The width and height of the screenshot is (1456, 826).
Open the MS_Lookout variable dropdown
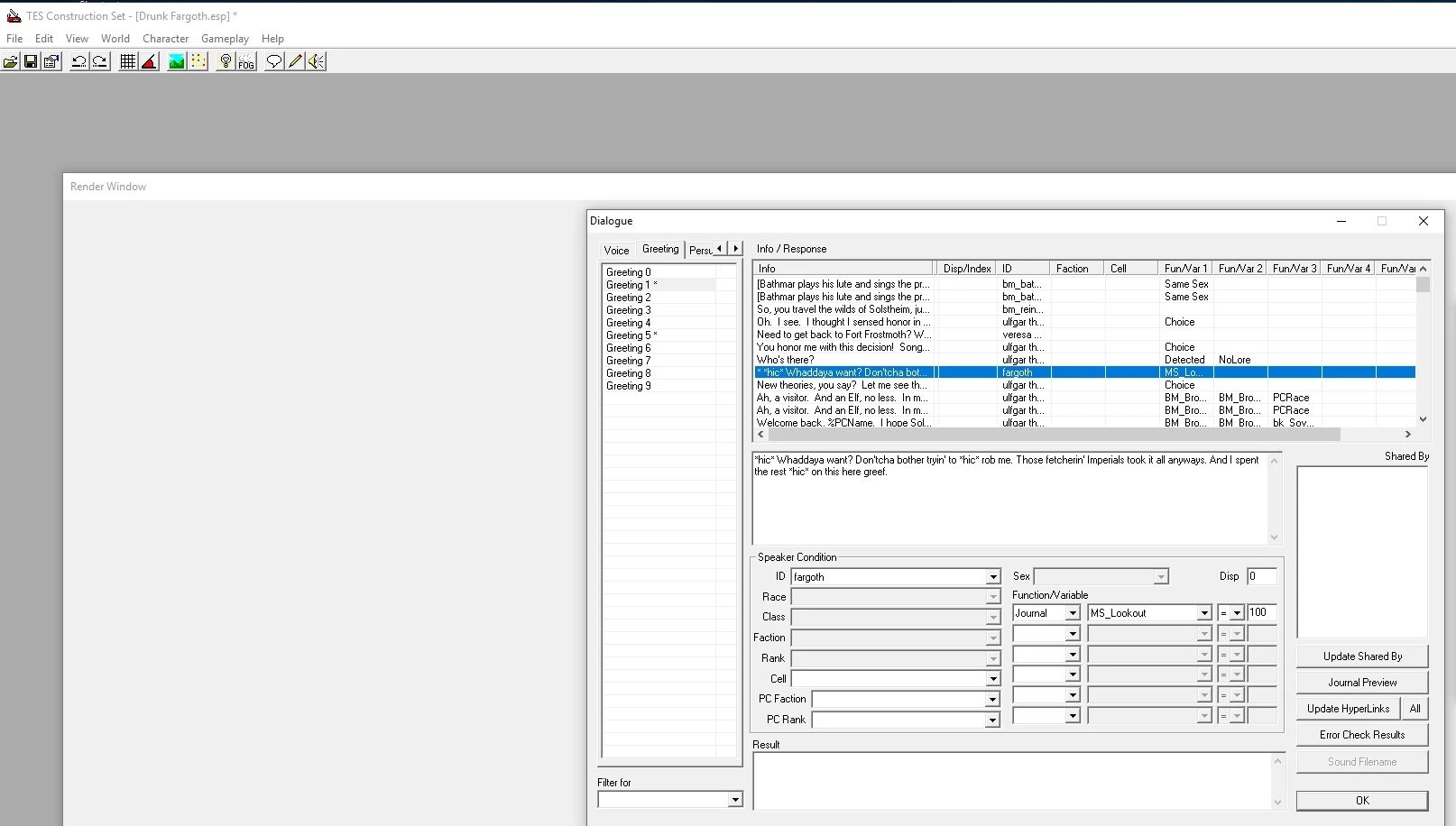(1203, 613)
